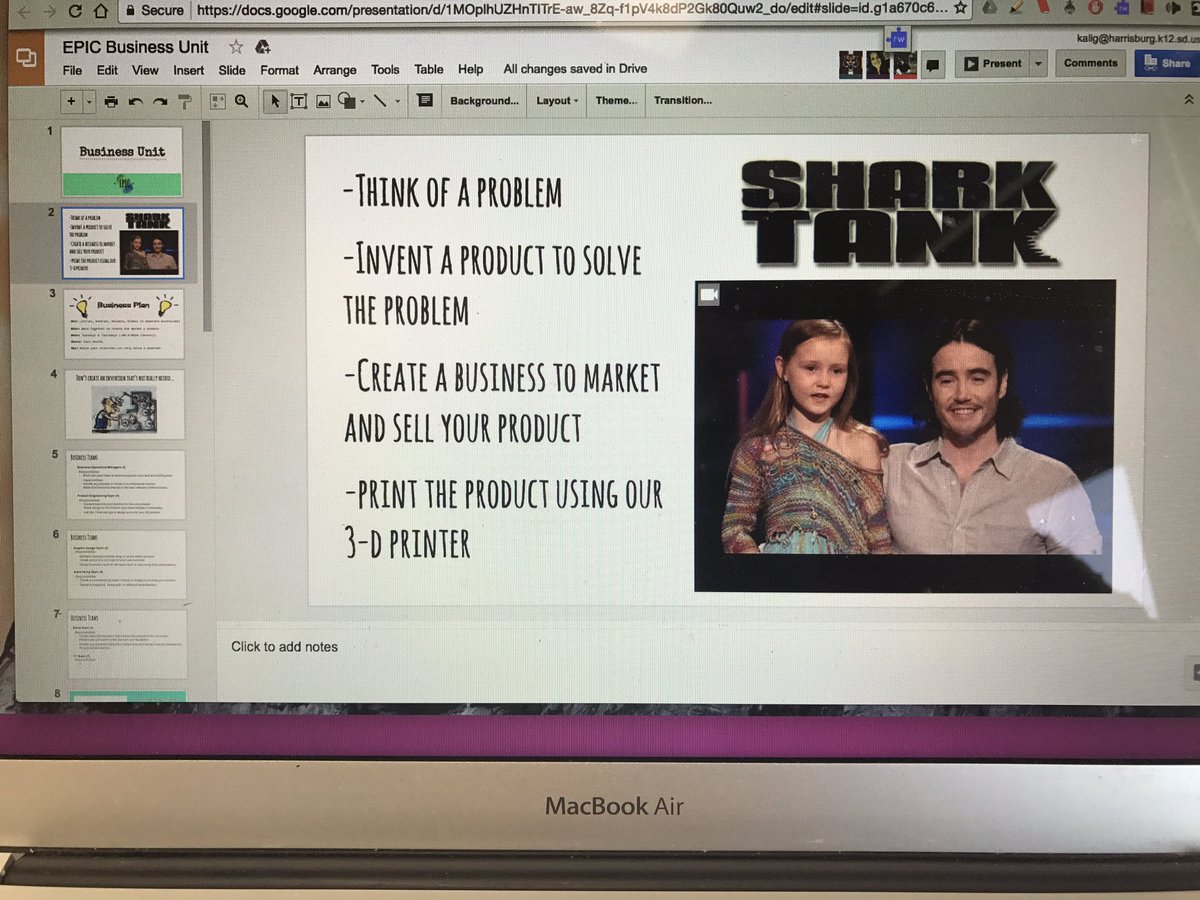Open the Slide menu
This screenshot has height=900, width=1200.
[232, 70]
